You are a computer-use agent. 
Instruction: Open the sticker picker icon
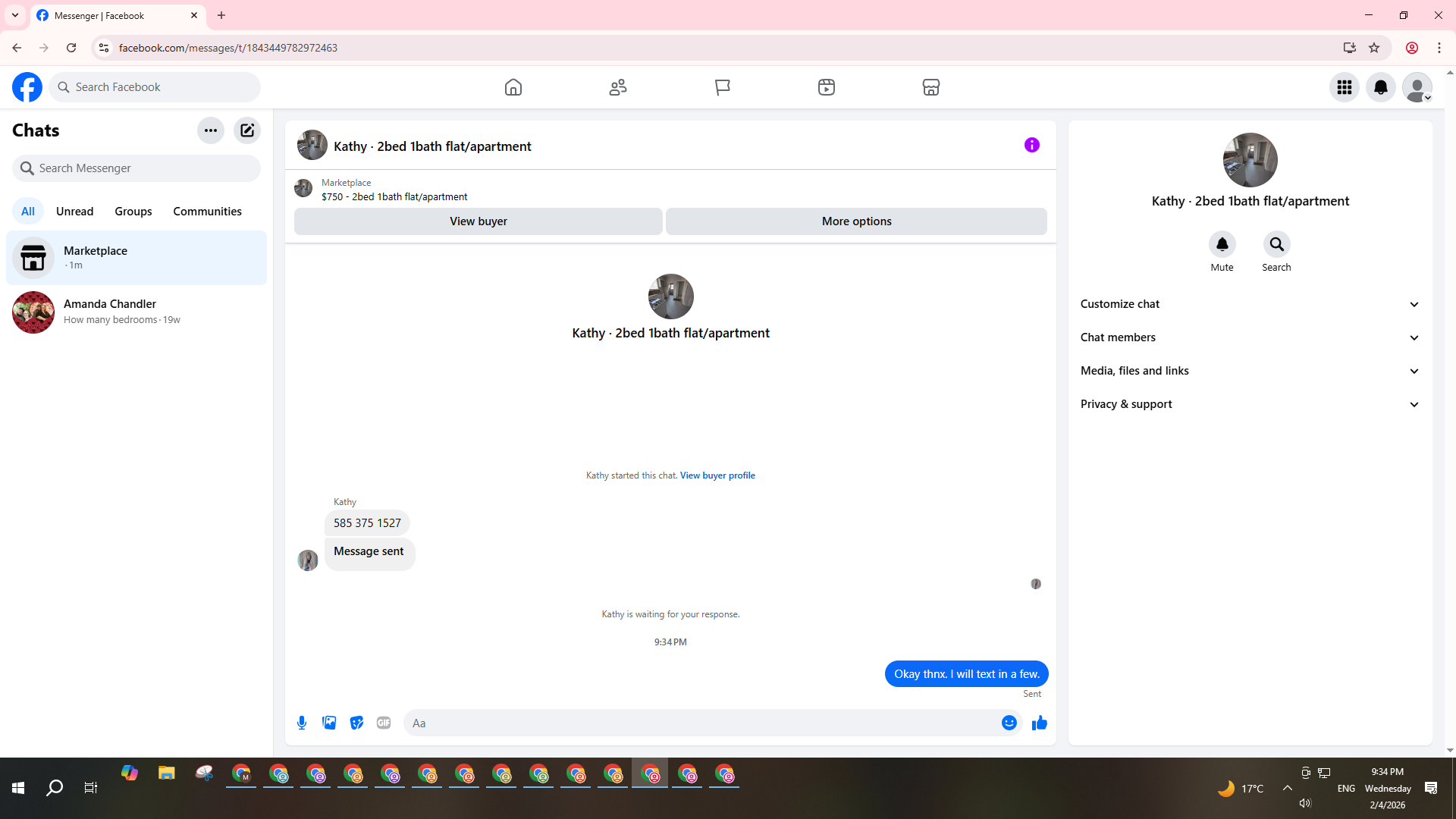(x=356, y=723)
